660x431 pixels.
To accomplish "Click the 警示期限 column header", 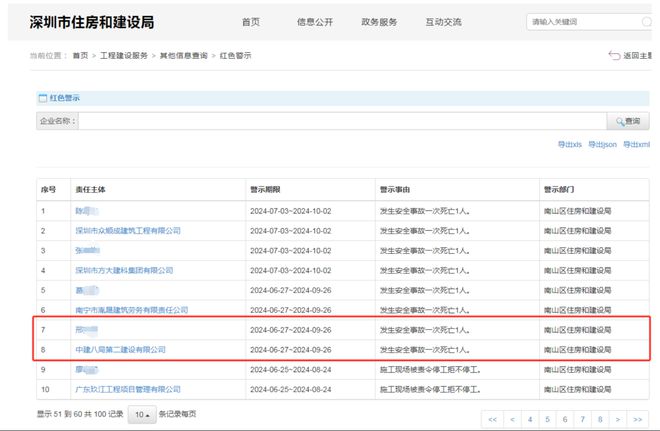I will [265, 190].
